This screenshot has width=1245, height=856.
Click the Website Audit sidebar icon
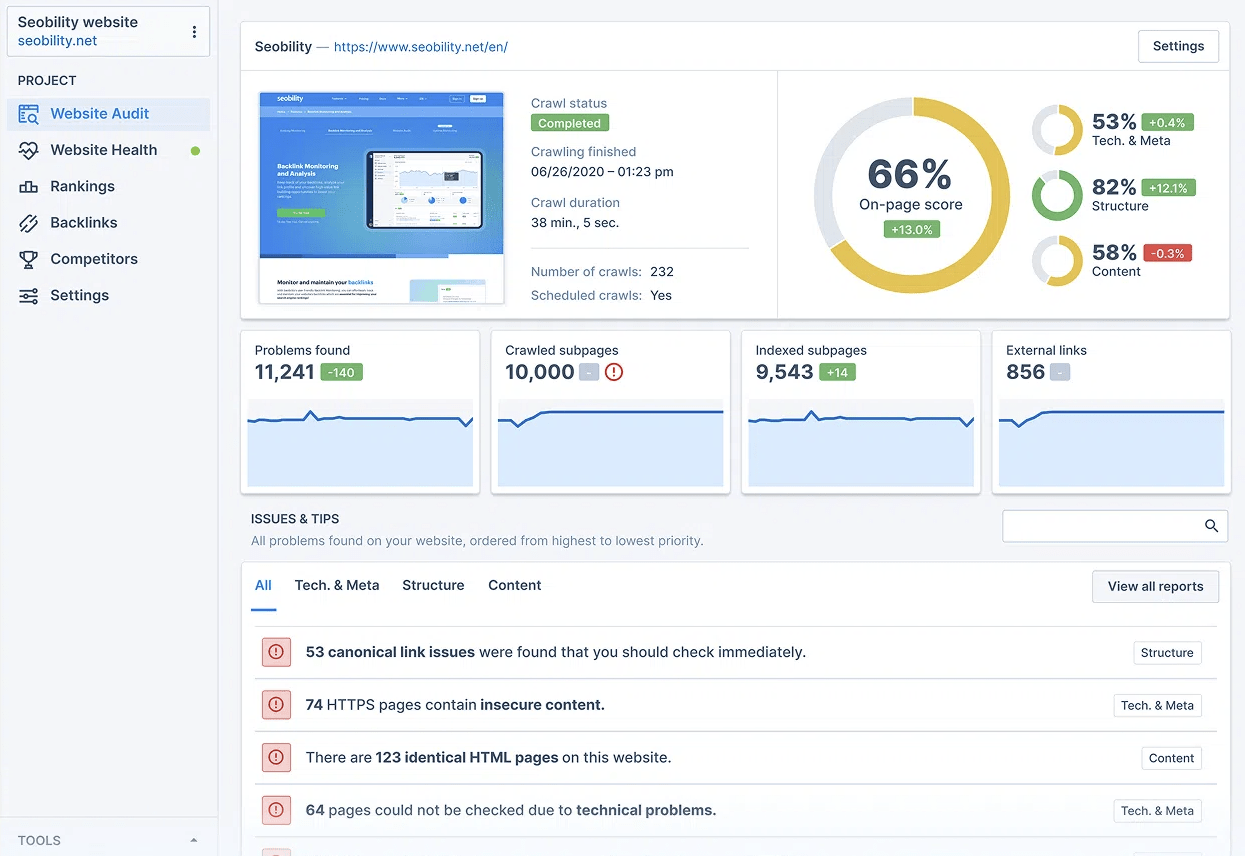[29, 114]
